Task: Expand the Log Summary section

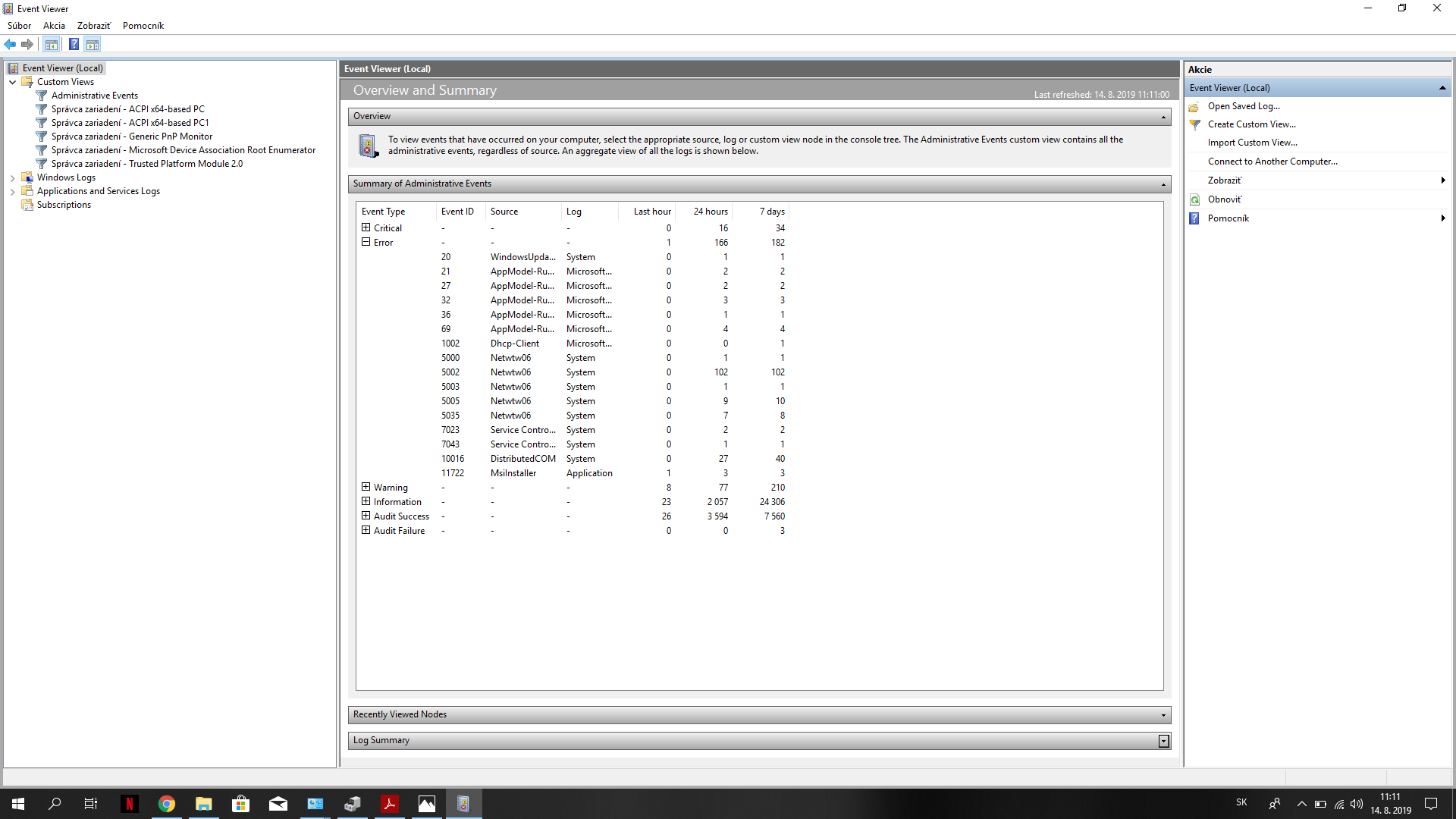Action: [1163, 741]
